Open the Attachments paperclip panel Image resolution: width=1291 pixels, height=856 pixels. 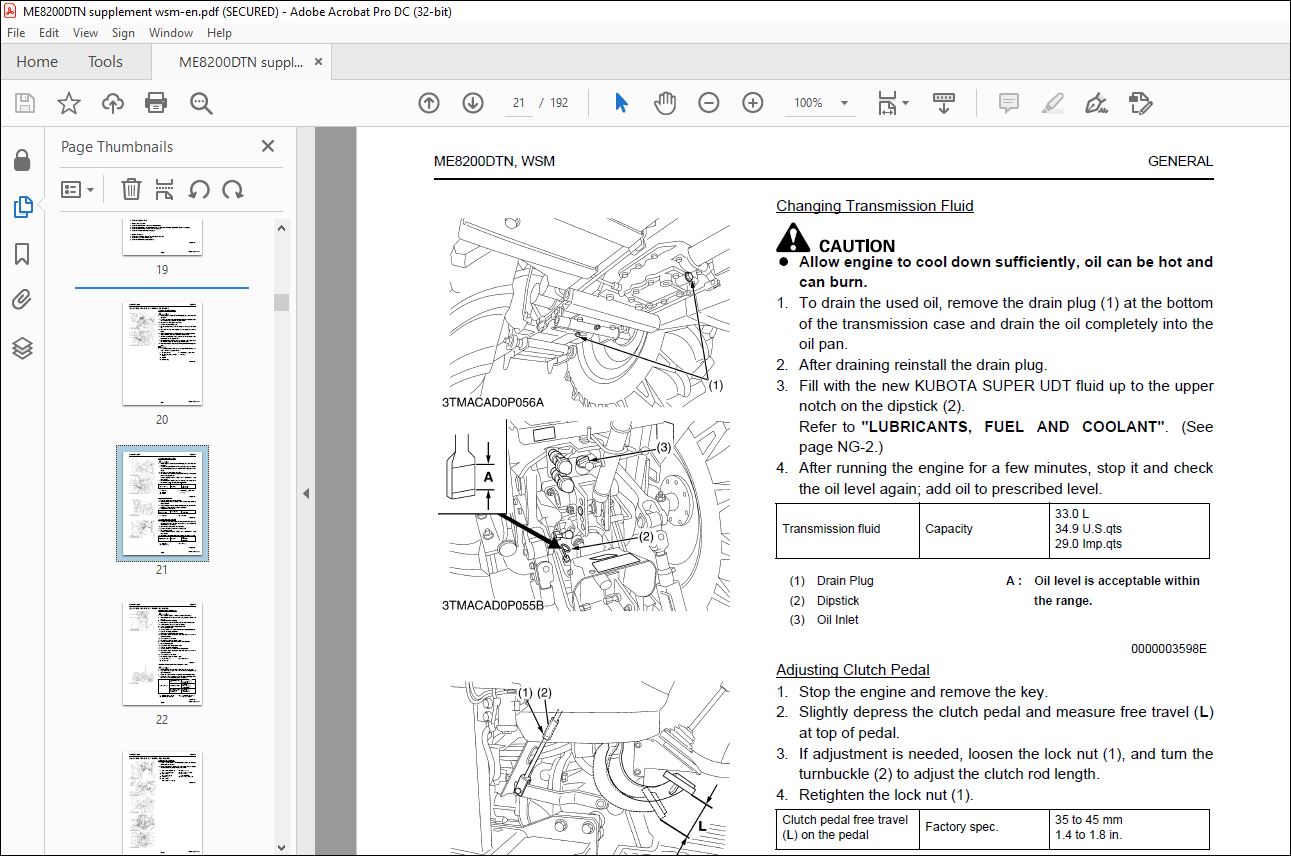22,301
